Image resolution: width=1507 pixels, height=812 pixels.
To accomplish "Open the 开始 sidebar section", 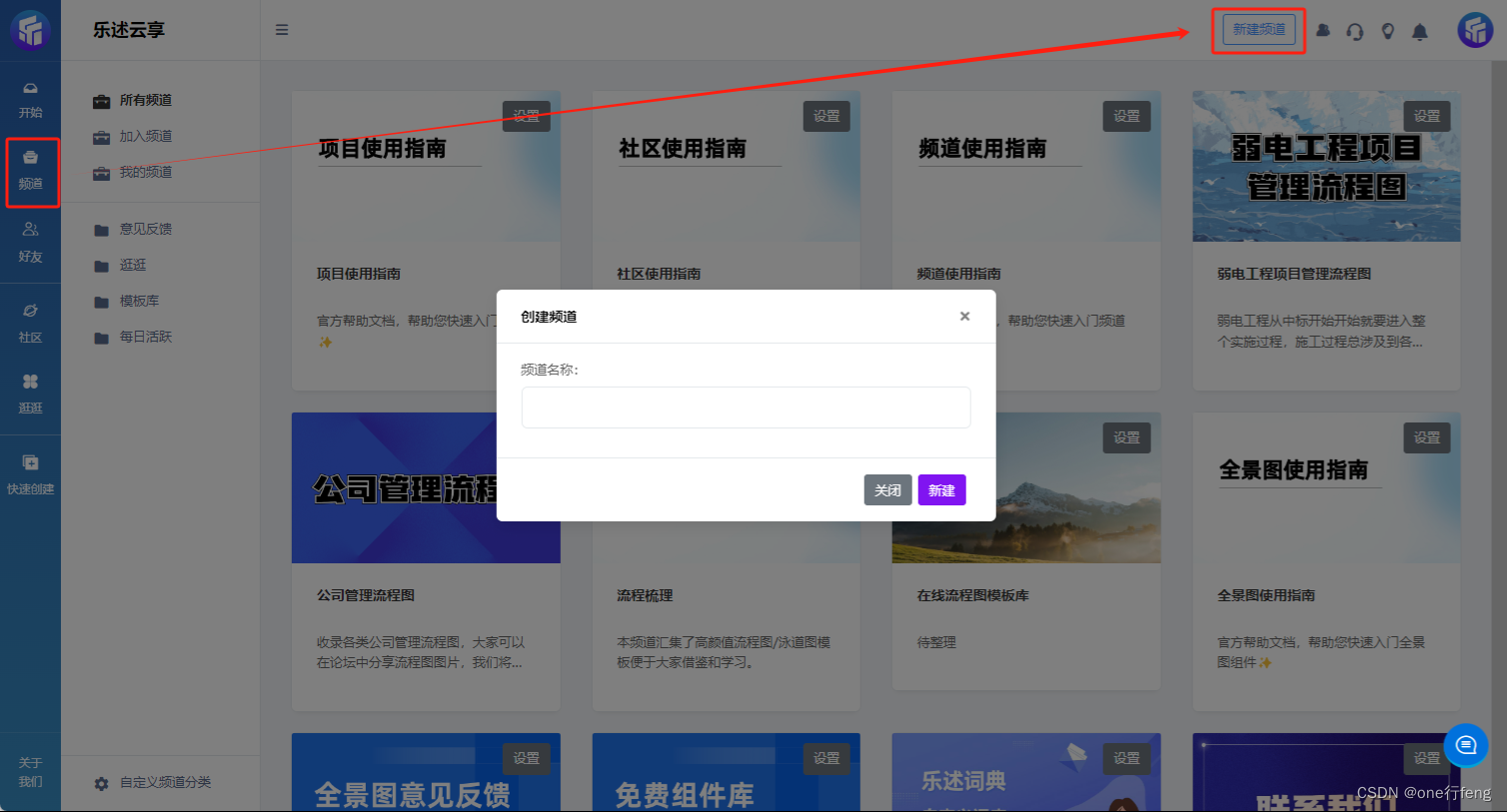I will coord(30,100).
